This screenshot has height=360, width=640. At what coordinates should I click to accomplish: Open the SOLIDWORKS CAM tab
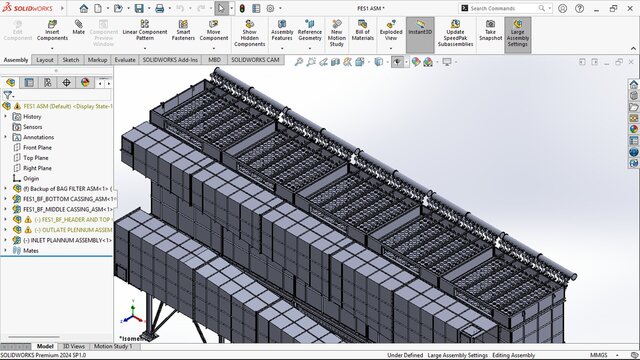click(256, 60)
